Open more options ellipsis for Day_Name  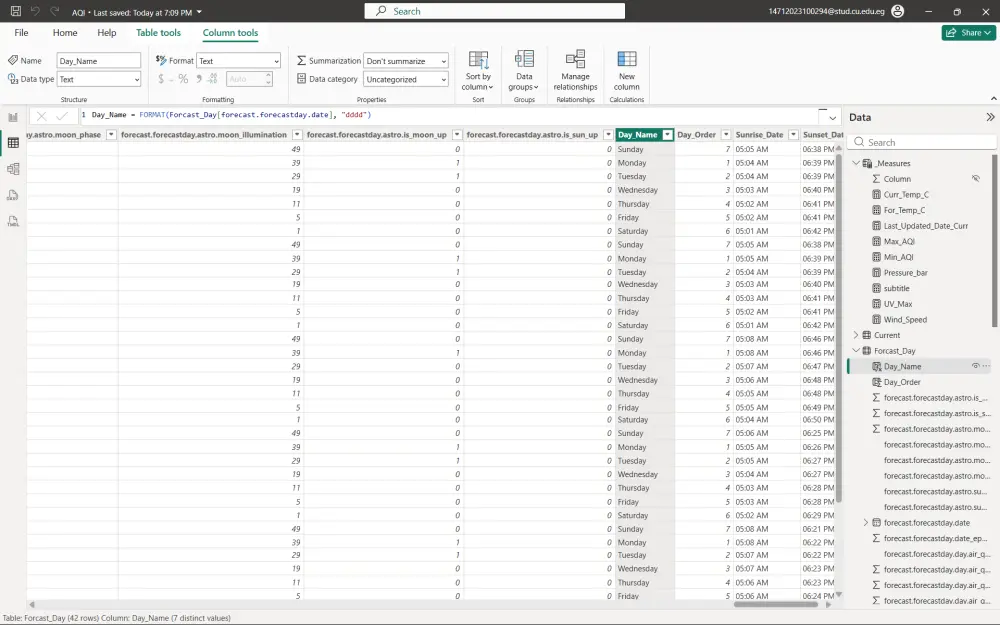[x=987, y=366]
